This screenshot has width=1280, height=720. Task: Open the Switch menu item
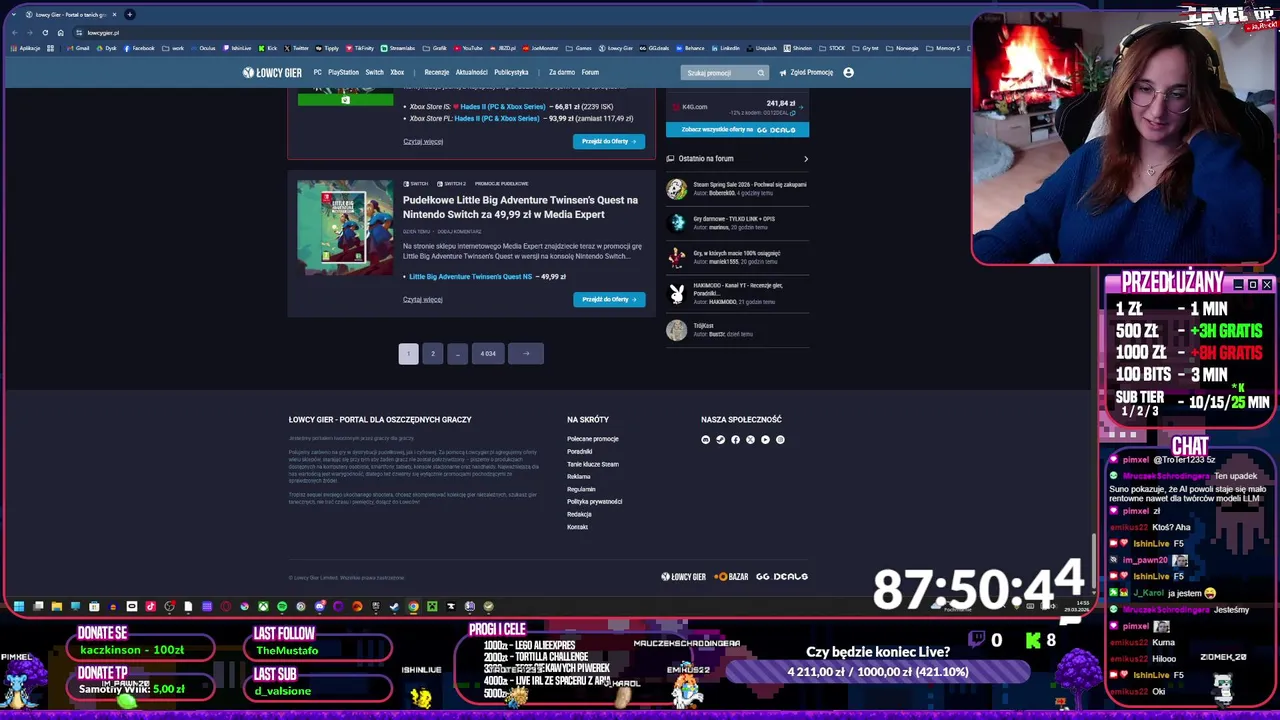click(x=374, y=72)
